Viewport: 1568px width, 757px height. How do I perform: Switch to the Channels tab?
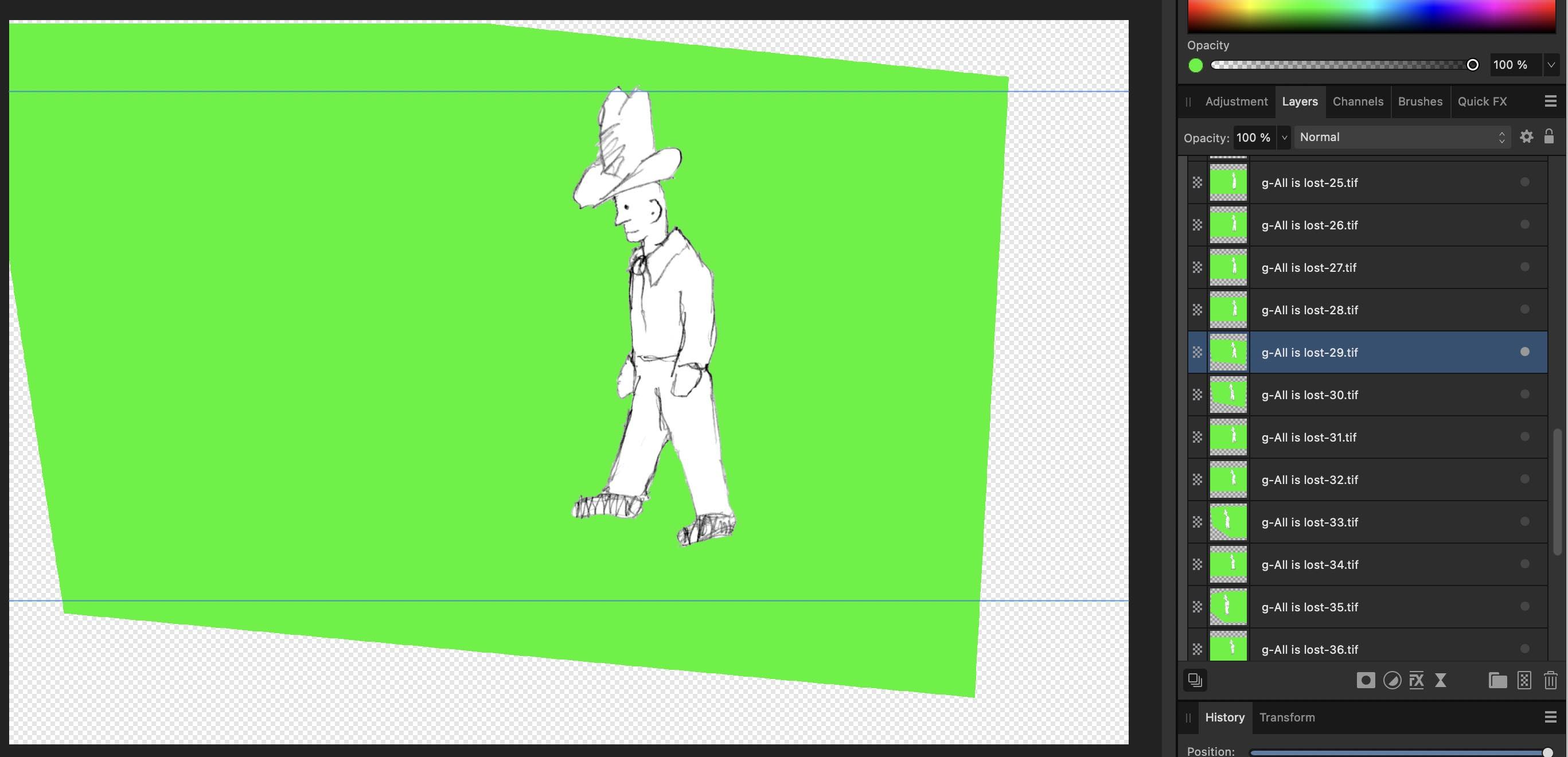pos(1358,102)
